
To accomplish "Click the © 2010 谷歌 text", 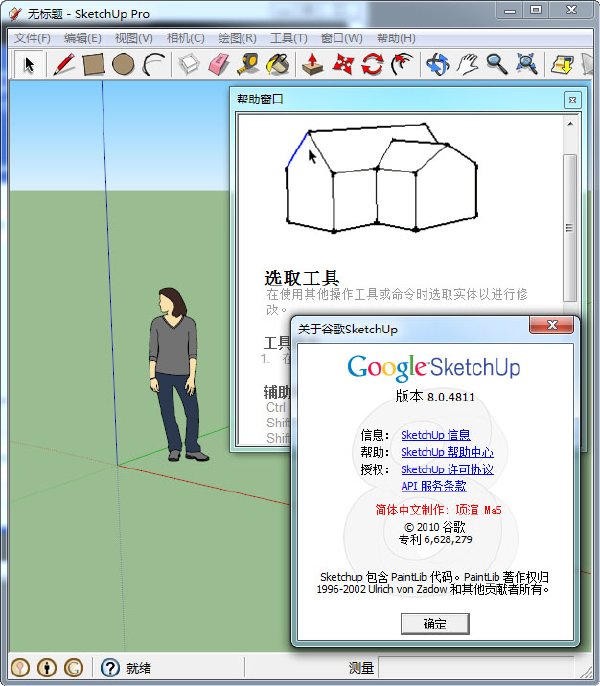I will coord(435,527).
